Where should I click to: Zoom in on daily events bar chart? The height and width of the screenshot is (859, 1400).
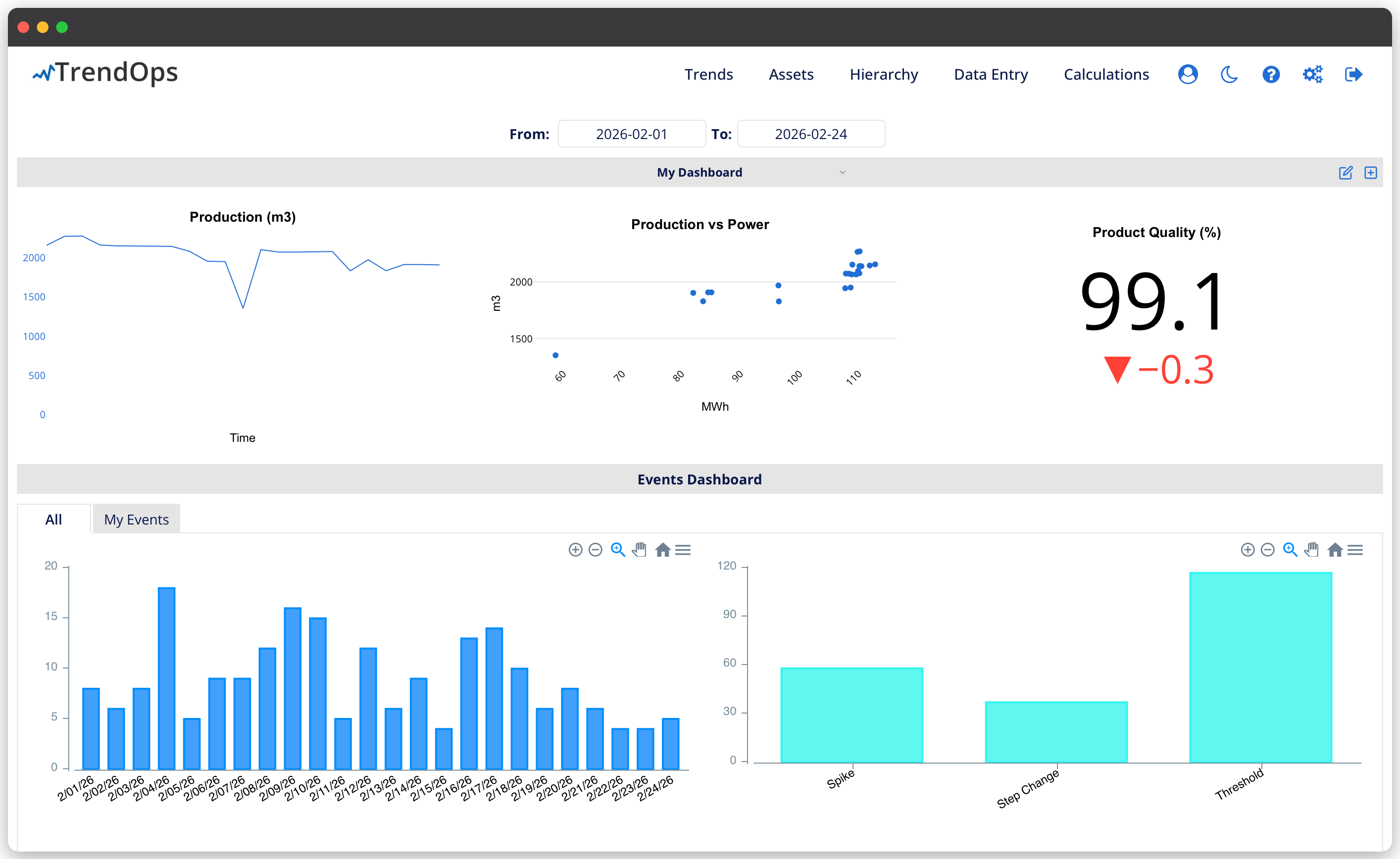[575, 549]
